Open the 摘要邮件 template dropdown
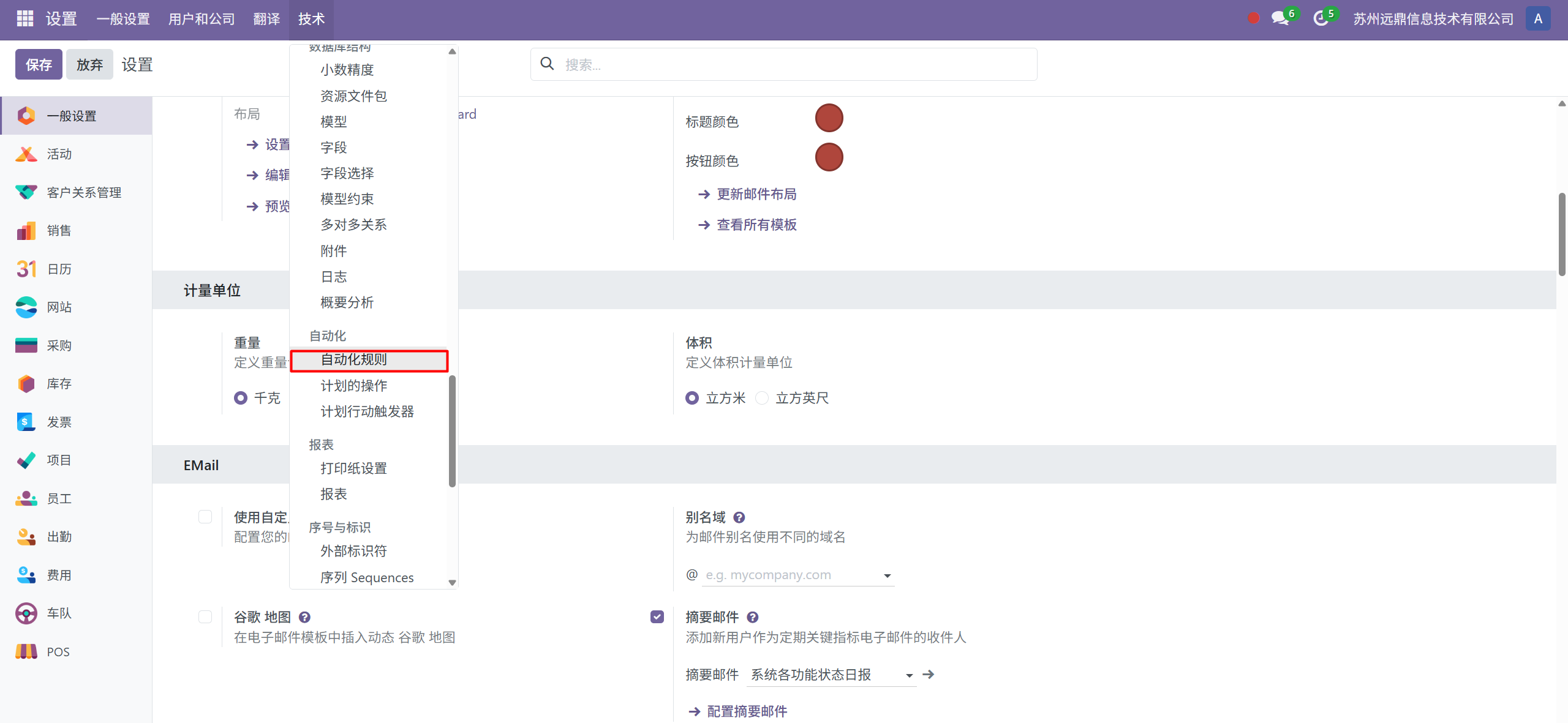Viewport: 1568px width, 723px height. pyautogui.click(x=909, y=675)
